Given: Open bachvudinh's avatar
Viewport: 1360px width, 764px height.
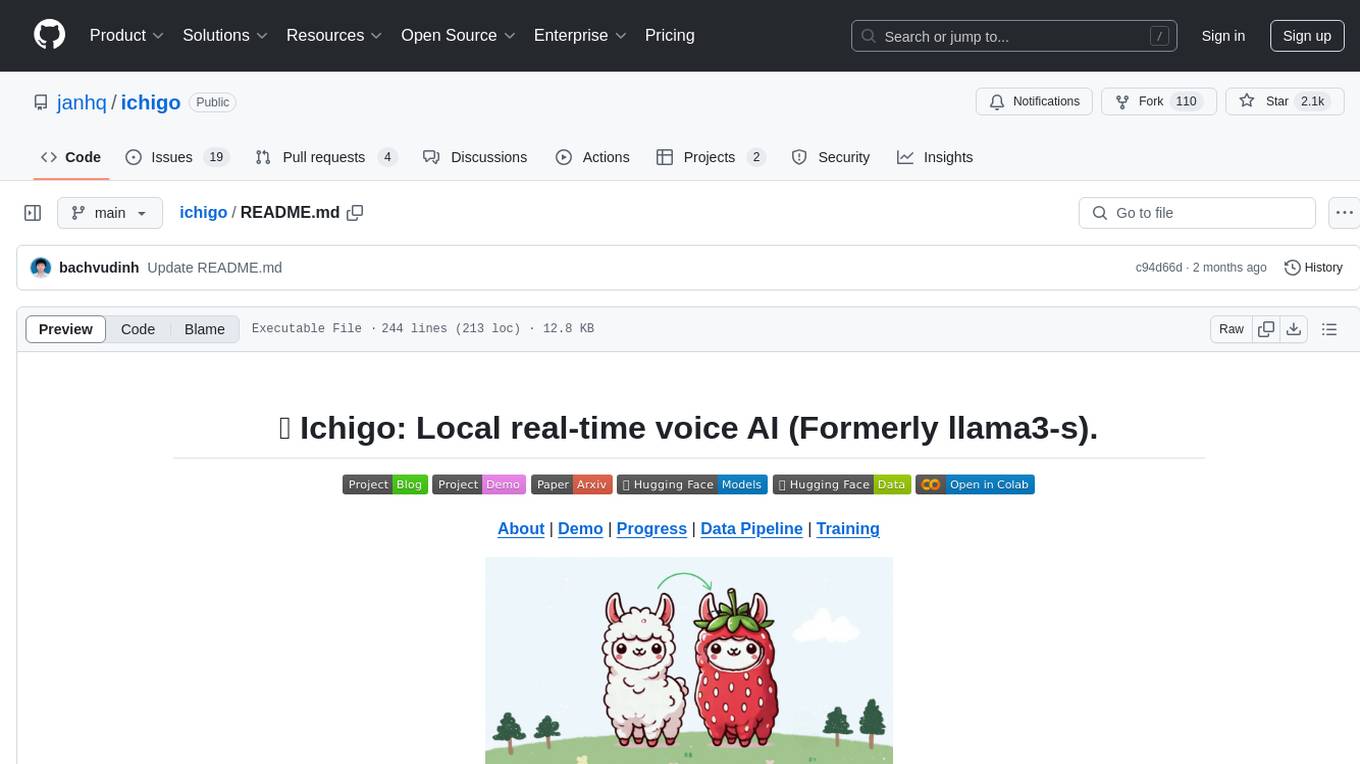Looking at the screenshot, I should point(41,267).
